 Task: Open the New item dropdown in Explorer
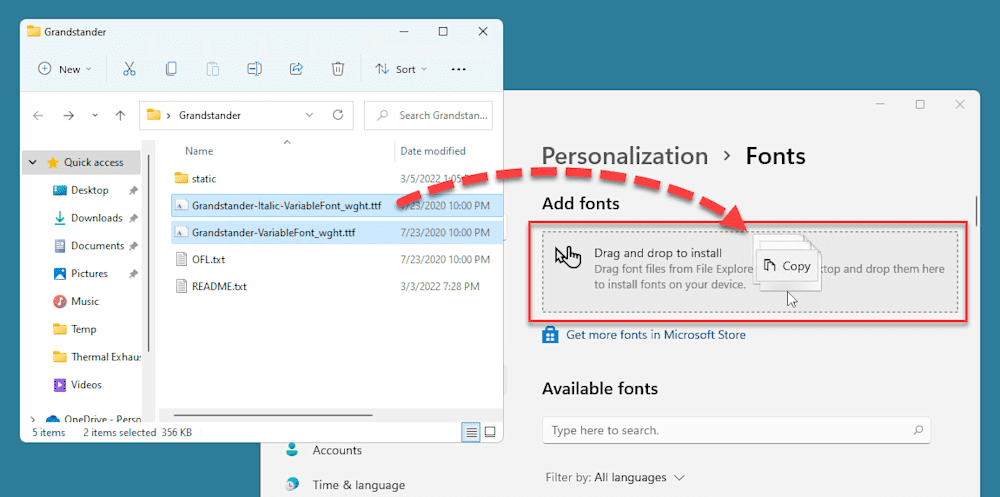click(65, 70)
